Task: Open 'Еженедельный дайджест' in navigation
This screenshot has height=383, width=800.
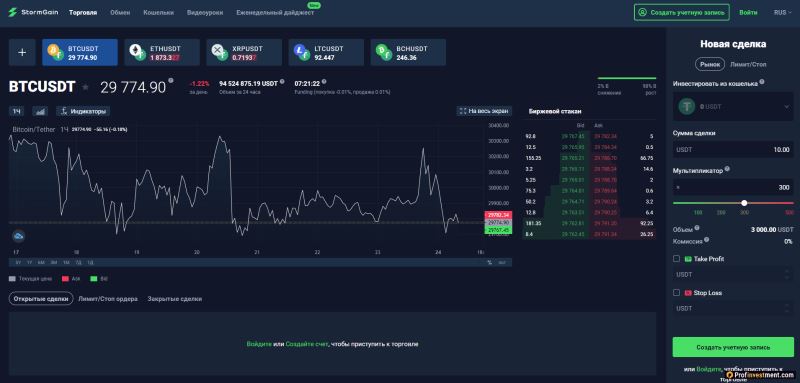Action: (275, 12)
